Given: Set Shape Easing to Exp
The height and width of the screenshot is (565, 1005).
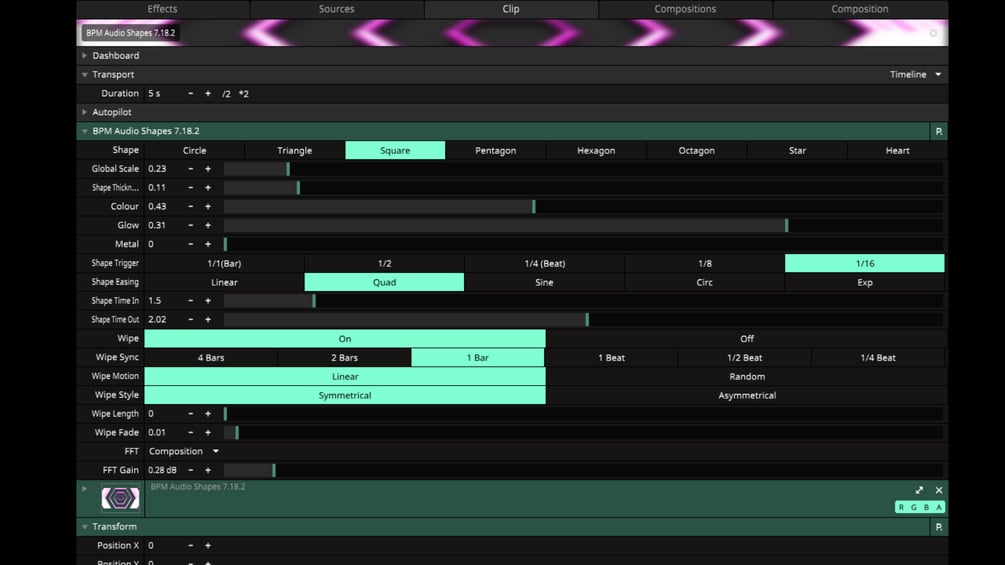Looking at the screenshot, I should pyautogui.click(x=865, y=282).
